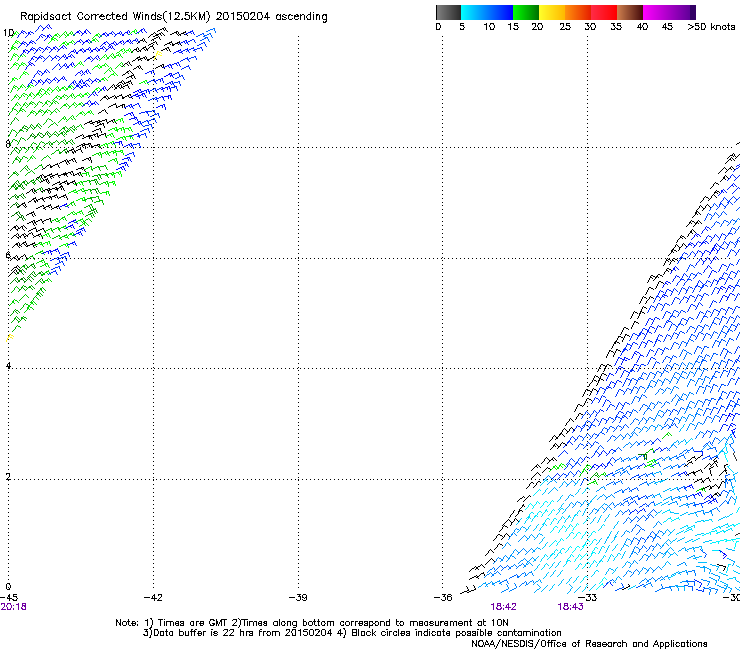Click the latitude '8' axis label

8,144
